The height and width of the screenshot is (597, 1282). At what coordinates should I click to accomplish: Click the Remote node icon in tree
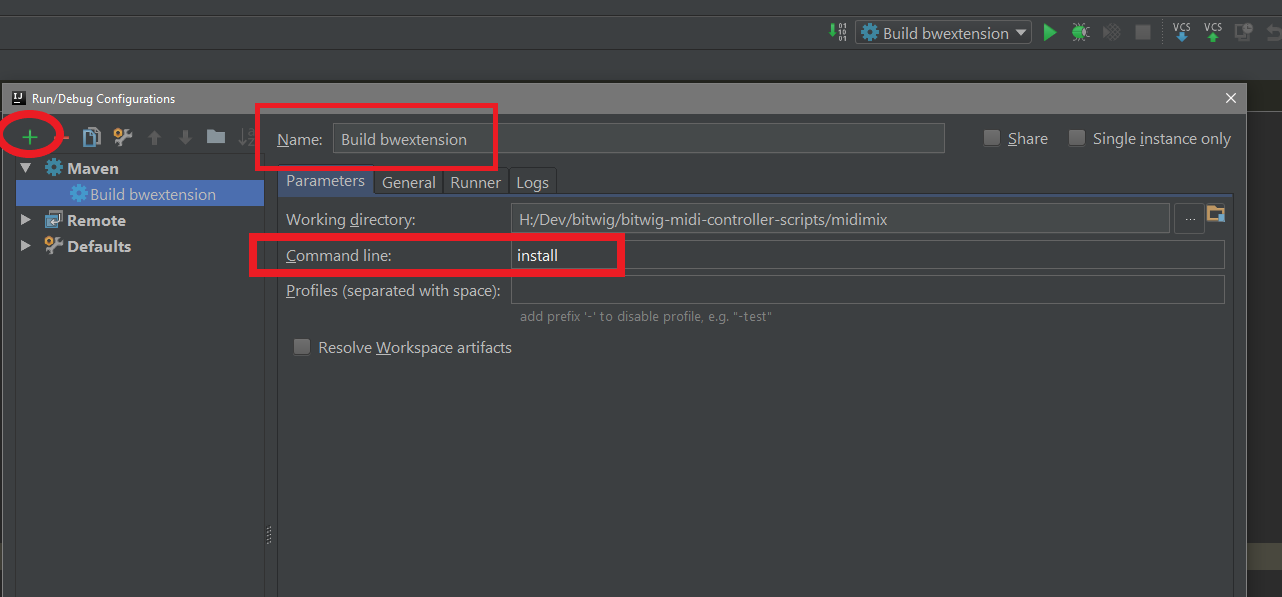click(54, 220)
